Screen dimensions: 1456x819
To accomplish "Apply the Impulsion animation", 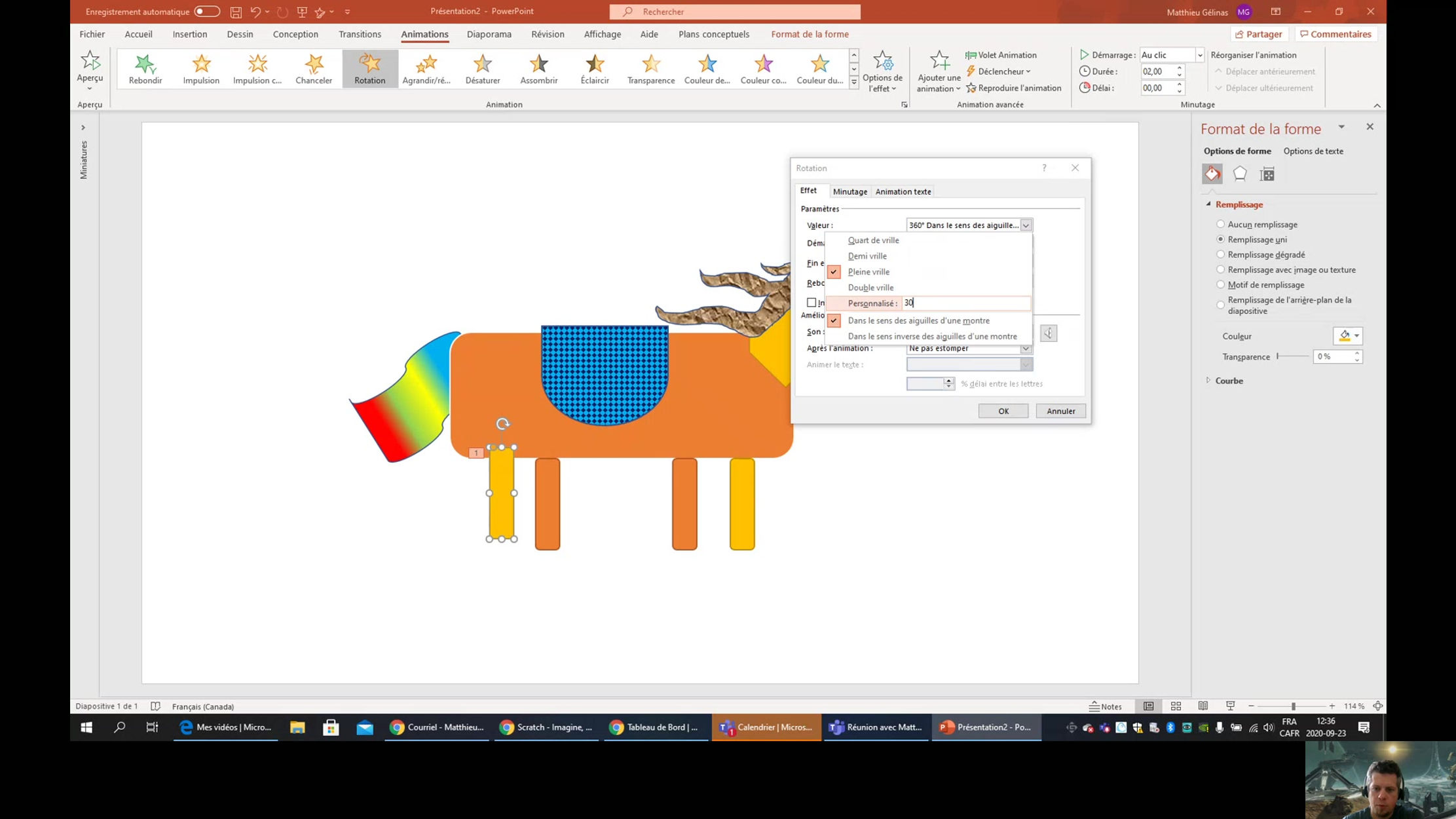I will click(x=200, y=68).
